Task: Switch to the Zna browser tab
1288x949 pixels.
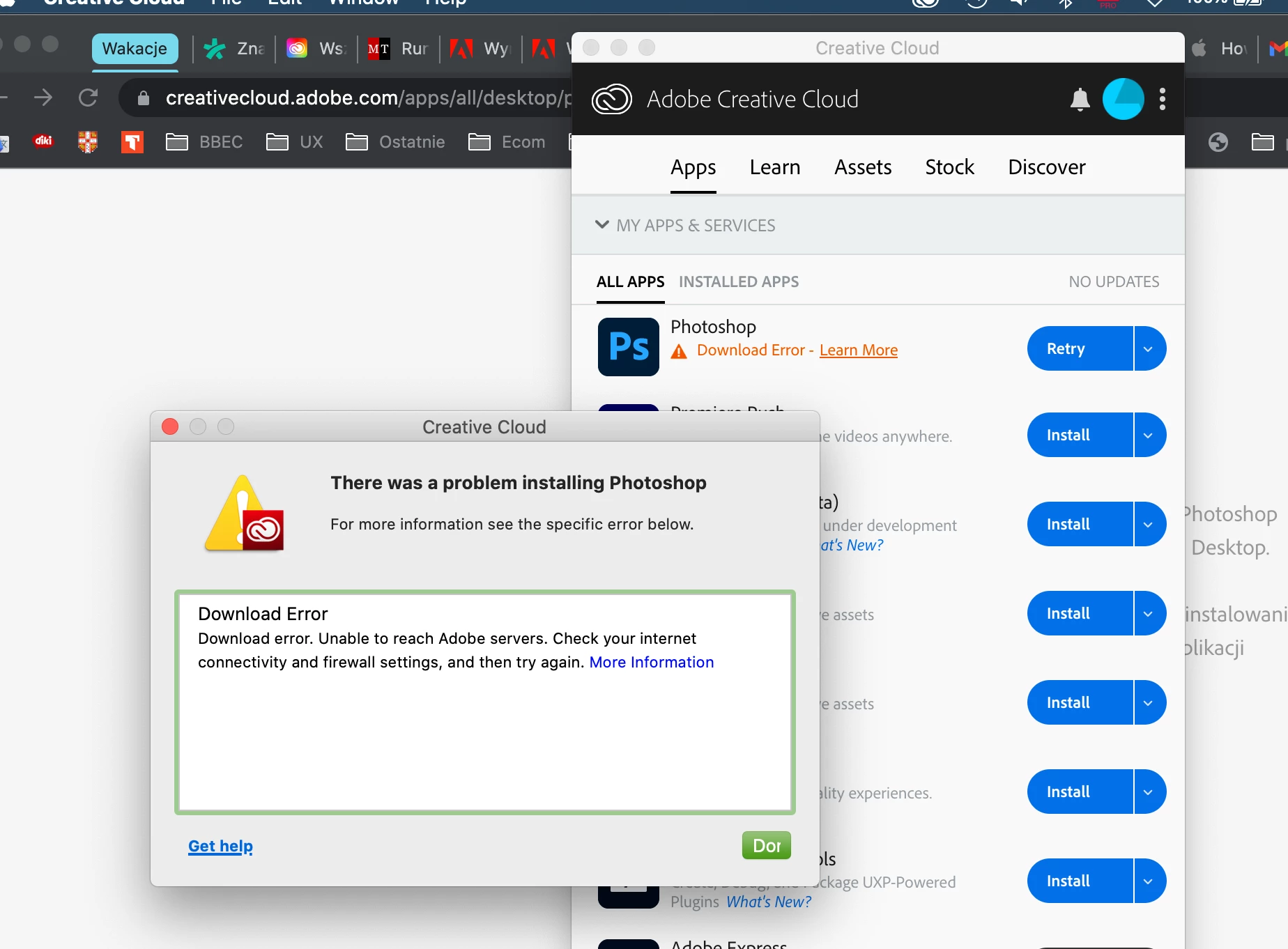Action: [x=233, y=49]
